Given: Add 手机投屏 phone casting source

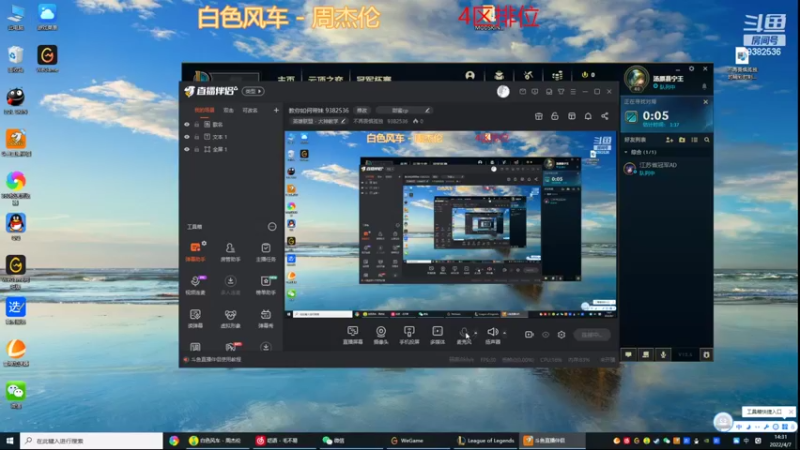Looking at the screenshot, I should (409, 335).
